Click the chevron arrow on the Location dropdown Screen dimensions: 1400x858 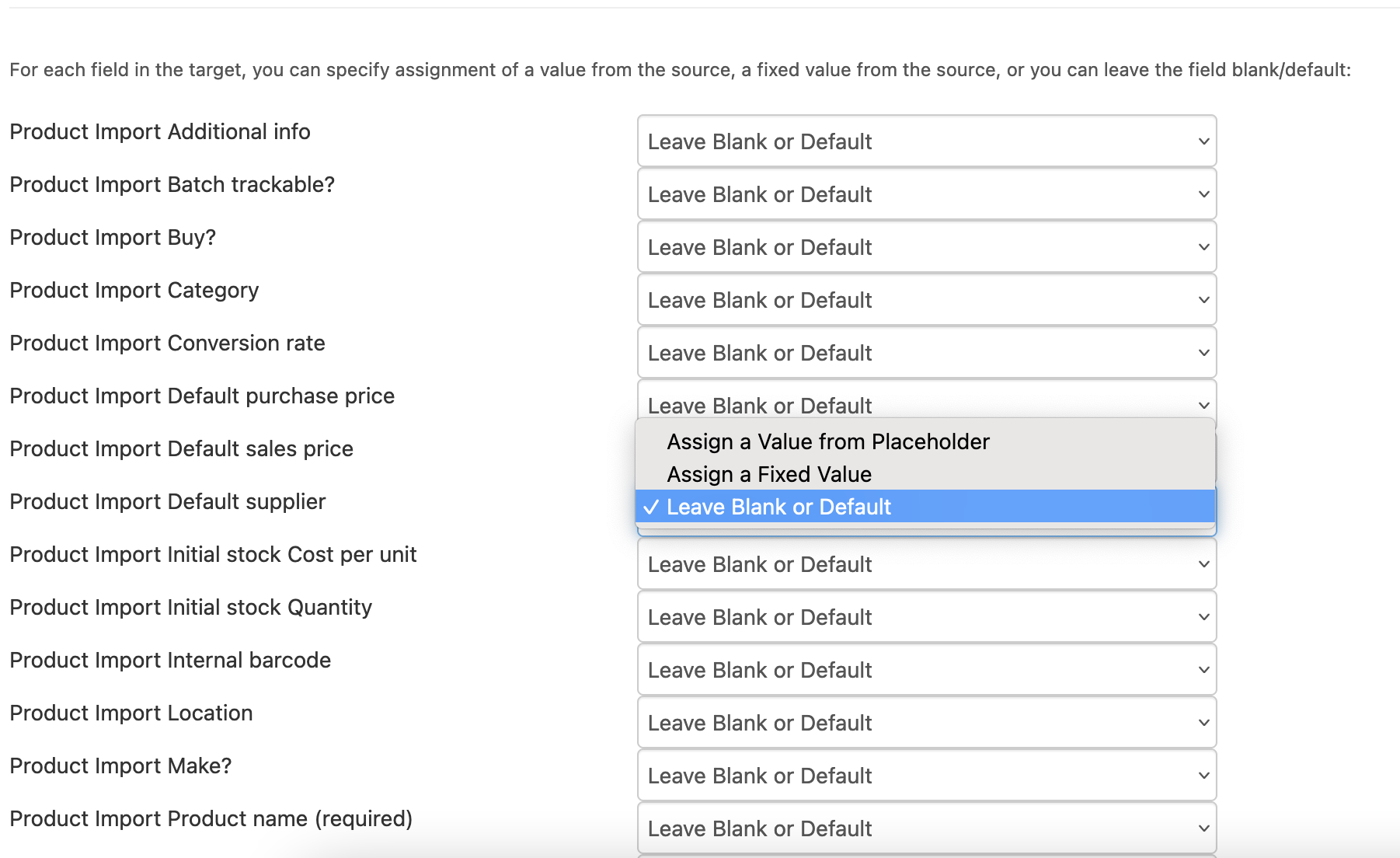coord(1203,723)
